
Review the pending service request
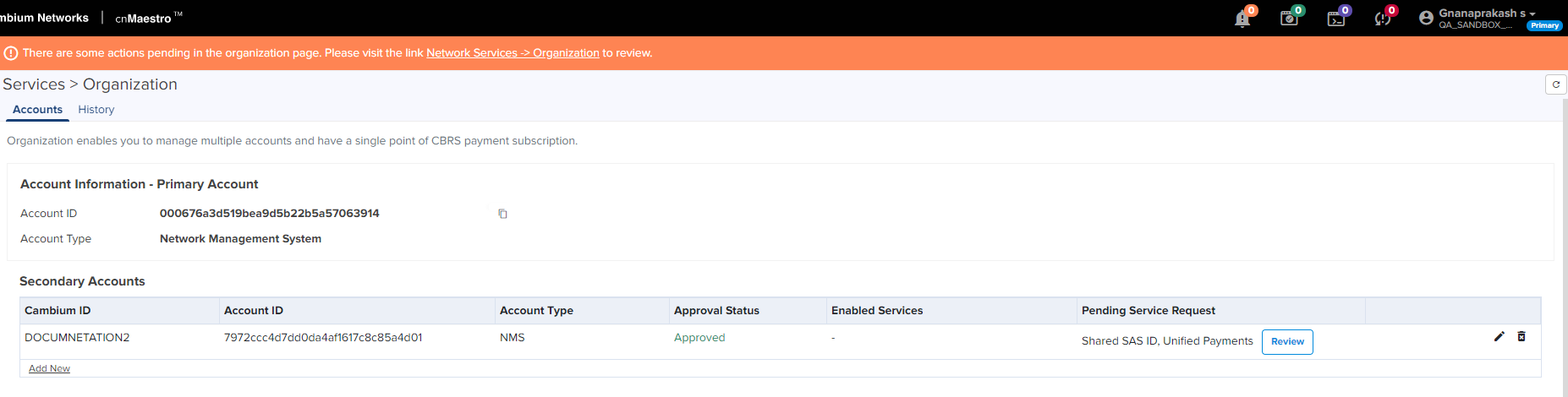click(1287, 342)
